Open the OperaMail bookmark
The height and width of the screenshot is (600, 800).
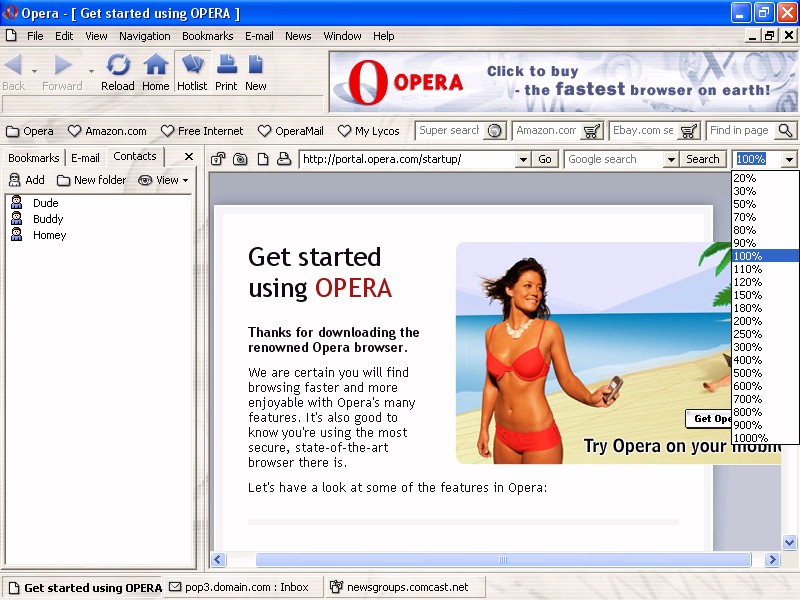291,131
